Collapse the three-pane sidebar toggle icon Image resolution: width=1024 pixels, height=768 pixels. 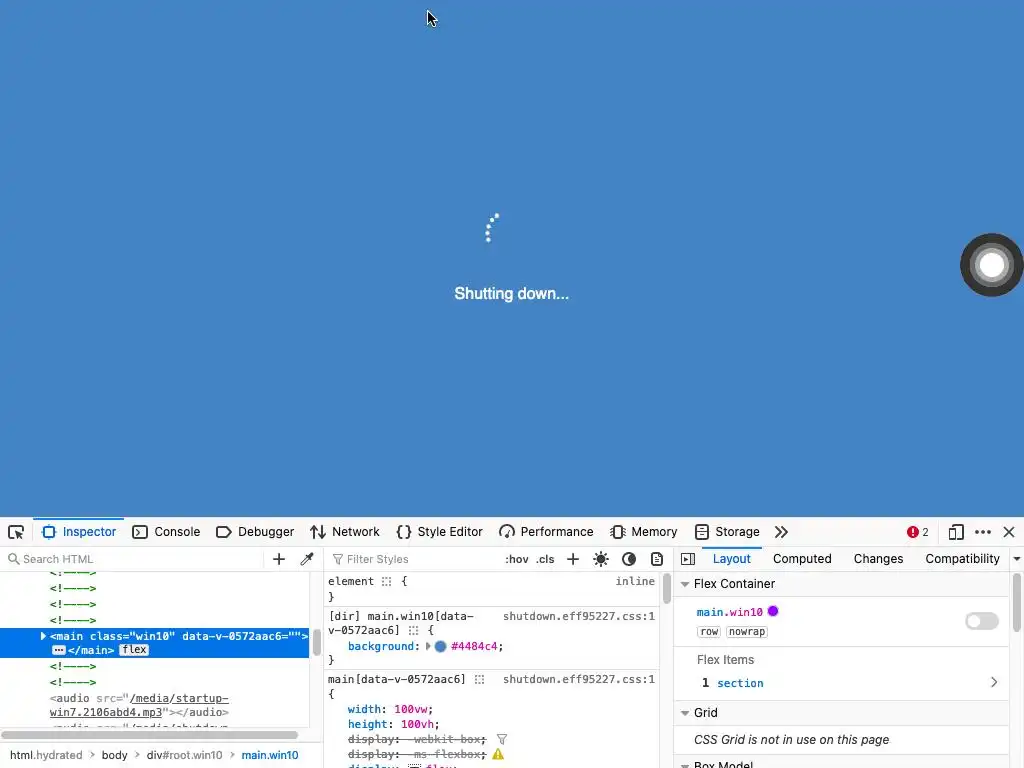click(688, 559)
